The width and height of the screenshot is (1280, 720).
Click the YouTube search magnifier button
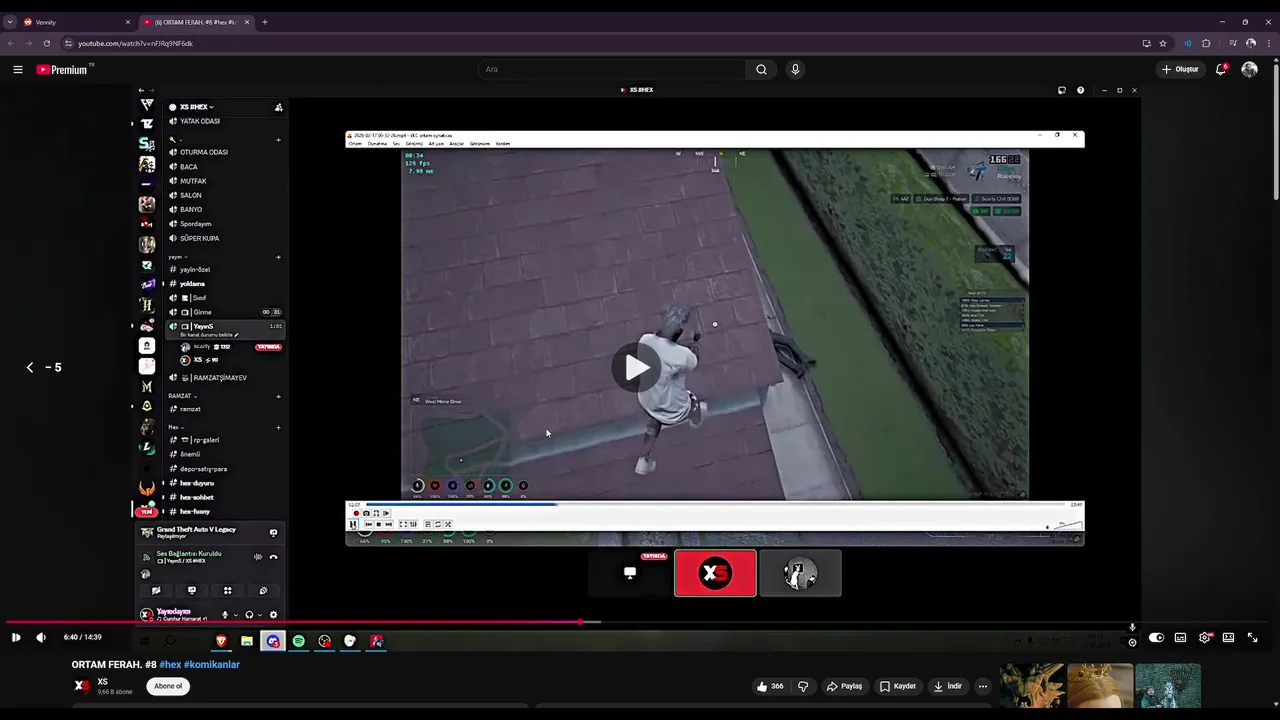[x=761, y=69]
